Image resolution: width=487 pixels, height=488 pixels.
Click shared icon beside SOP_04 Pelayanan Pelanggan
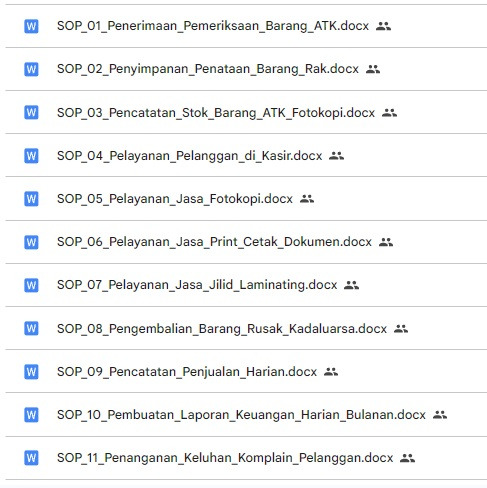click(336, 156)
